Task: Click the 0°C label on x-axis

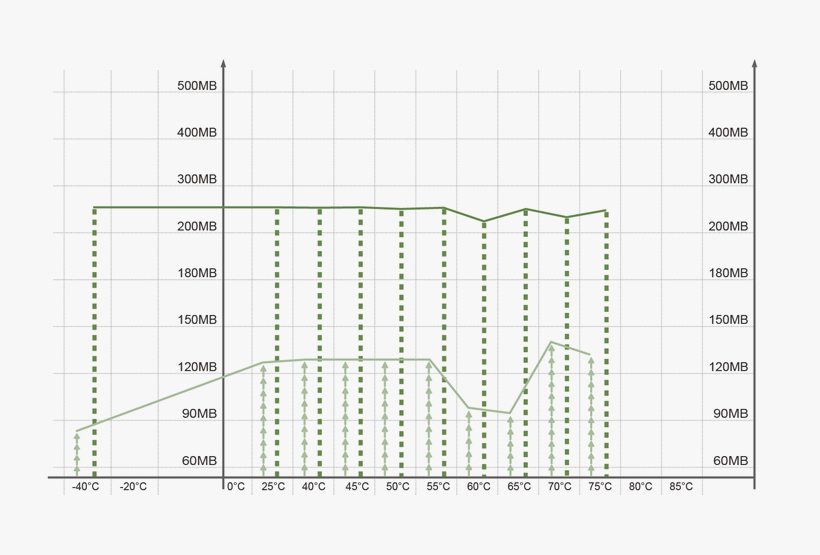Action: pos(236,487)
